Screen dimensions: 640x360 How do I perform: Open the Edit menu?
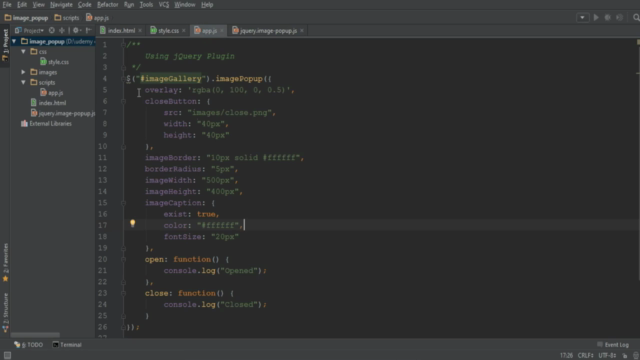coord(22,4)
